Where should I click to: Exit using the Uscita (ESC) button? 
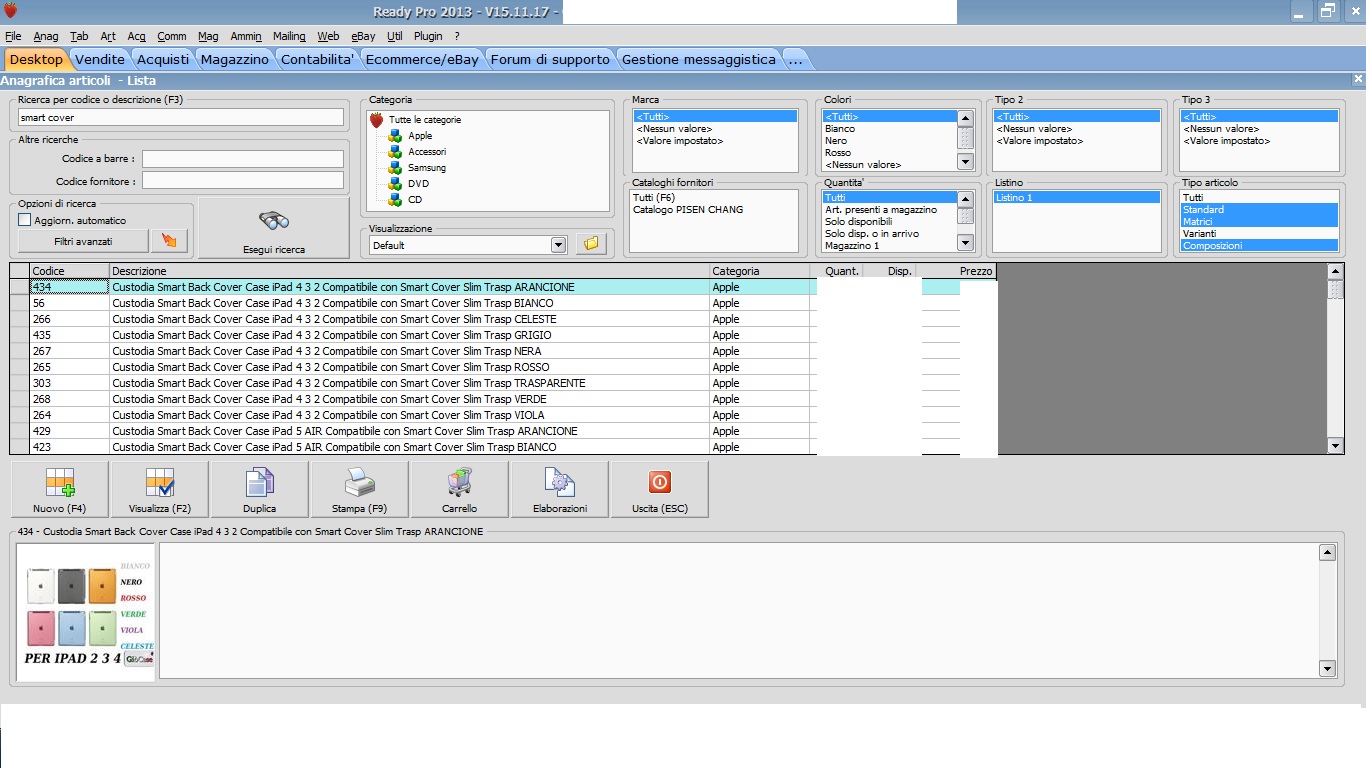point(659,489)
